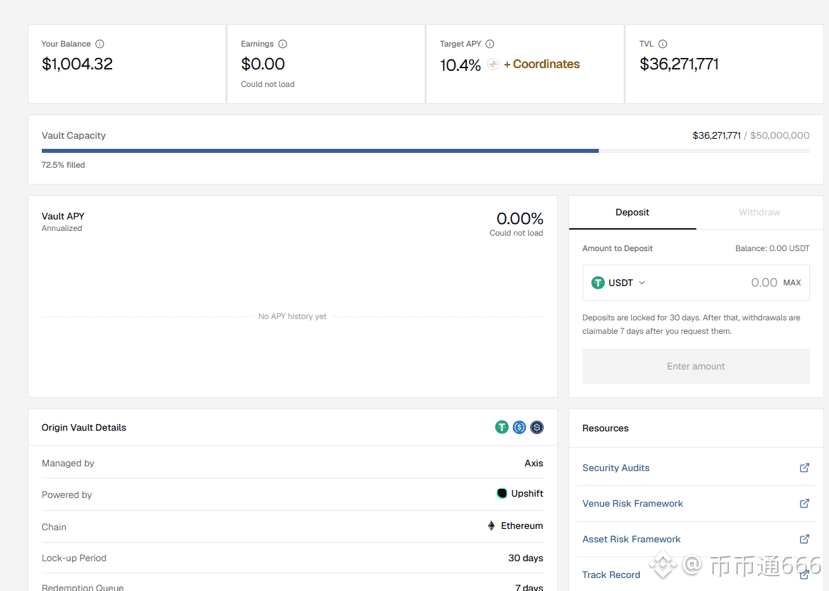Click the MAX button in deposit field
Viewport: 829px width, 591px height.
(792, 283)
